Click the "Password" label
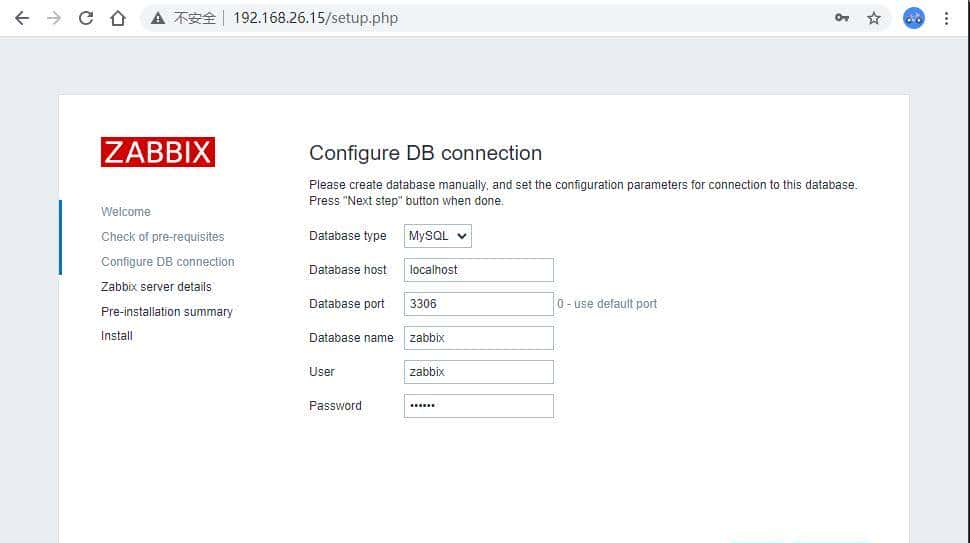This screenshot has height=543, width=970. tap(335, 406)
